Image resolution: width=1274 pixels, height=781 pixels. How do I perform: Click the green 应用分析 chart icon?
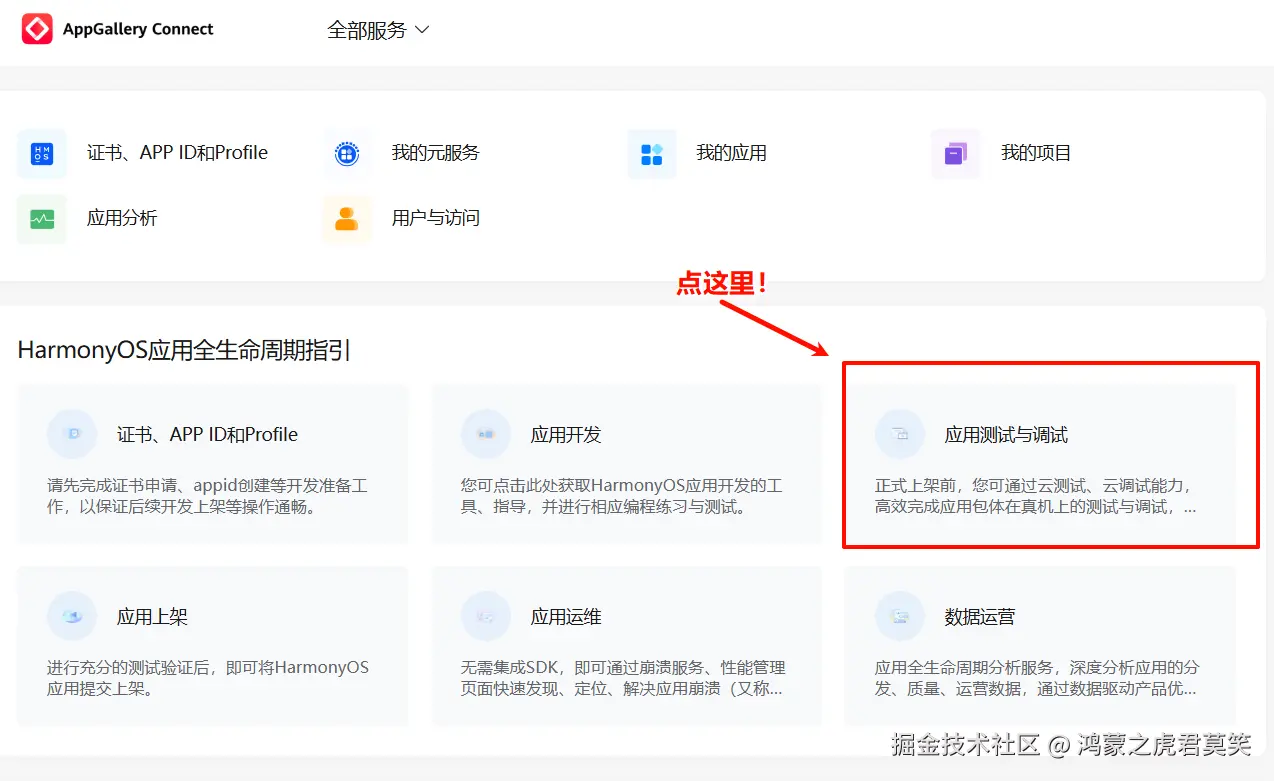click(x=42, y=219)
